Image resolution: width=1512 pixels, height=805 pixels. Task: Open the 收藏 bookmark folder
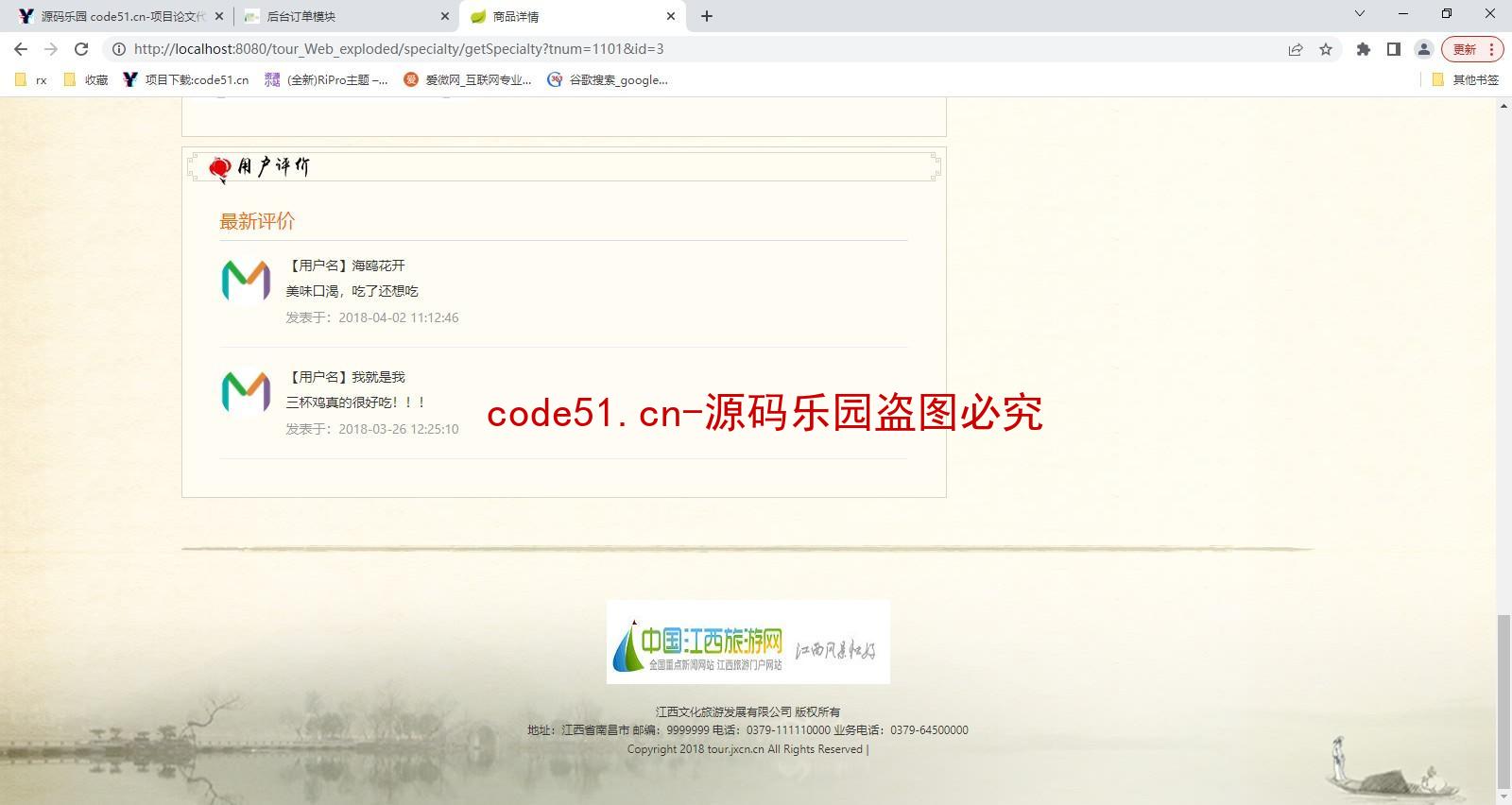[x=86, y=80]
